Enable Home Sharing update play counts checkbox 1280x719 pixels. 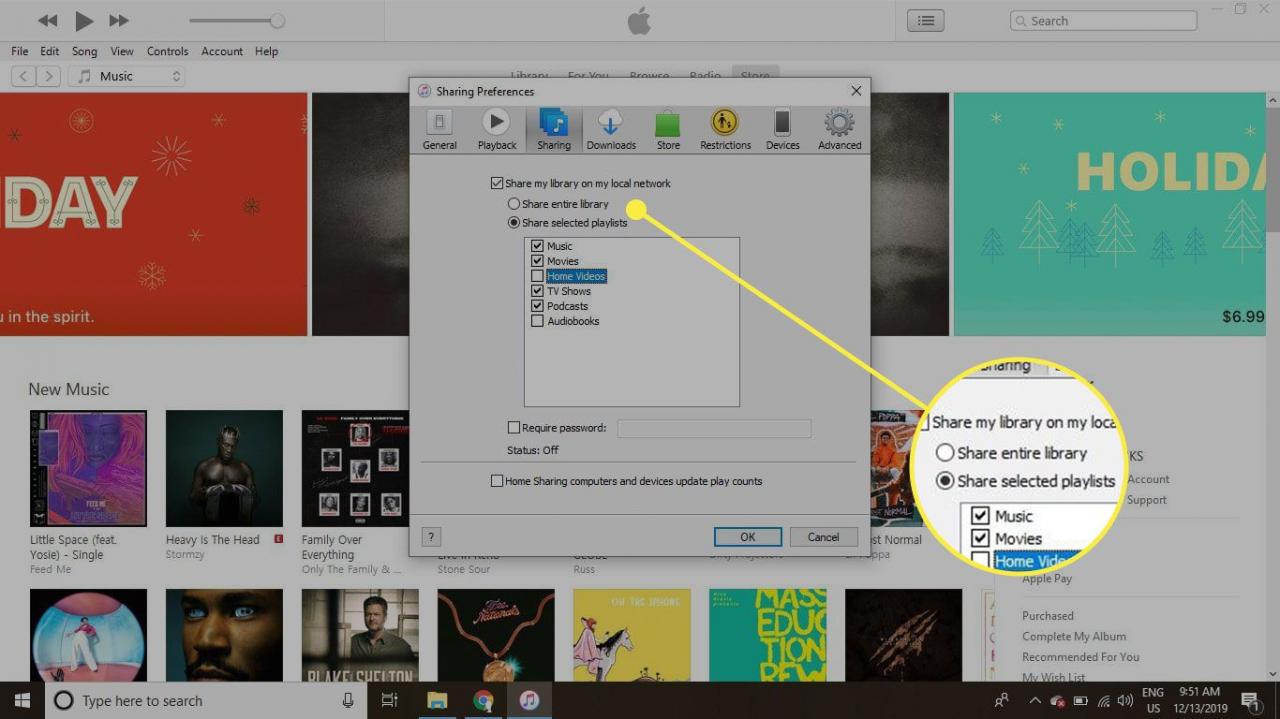(x=497, y=481)
